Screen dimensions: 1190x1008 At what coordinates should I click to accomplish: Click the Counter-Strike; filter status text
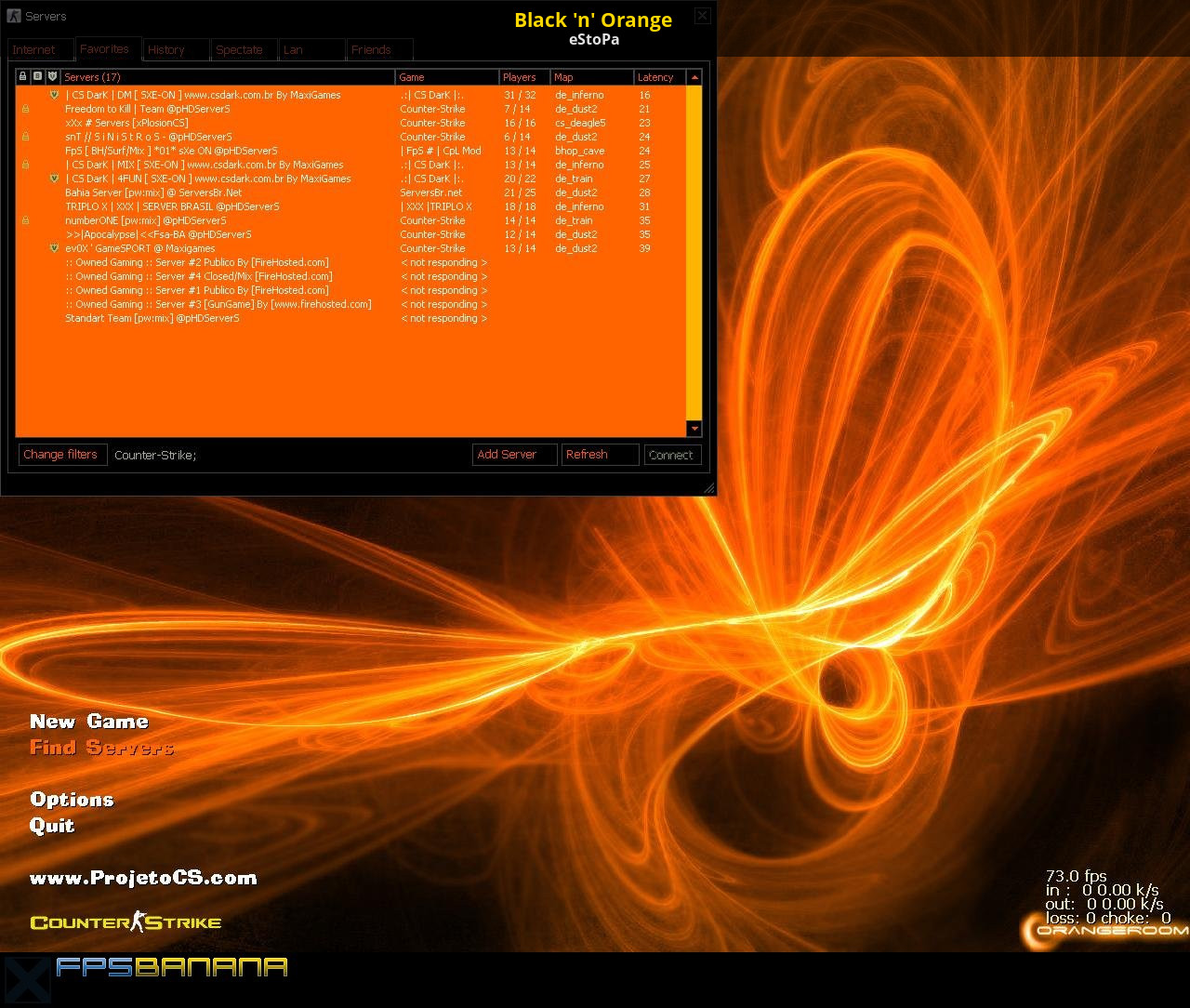pos(155,456)
